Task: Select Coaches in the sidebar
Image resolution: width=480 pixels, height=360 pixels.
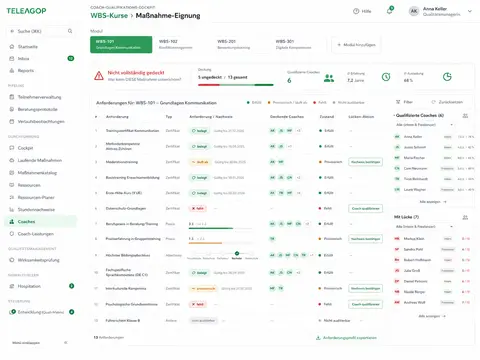Action: click(41, 222)
